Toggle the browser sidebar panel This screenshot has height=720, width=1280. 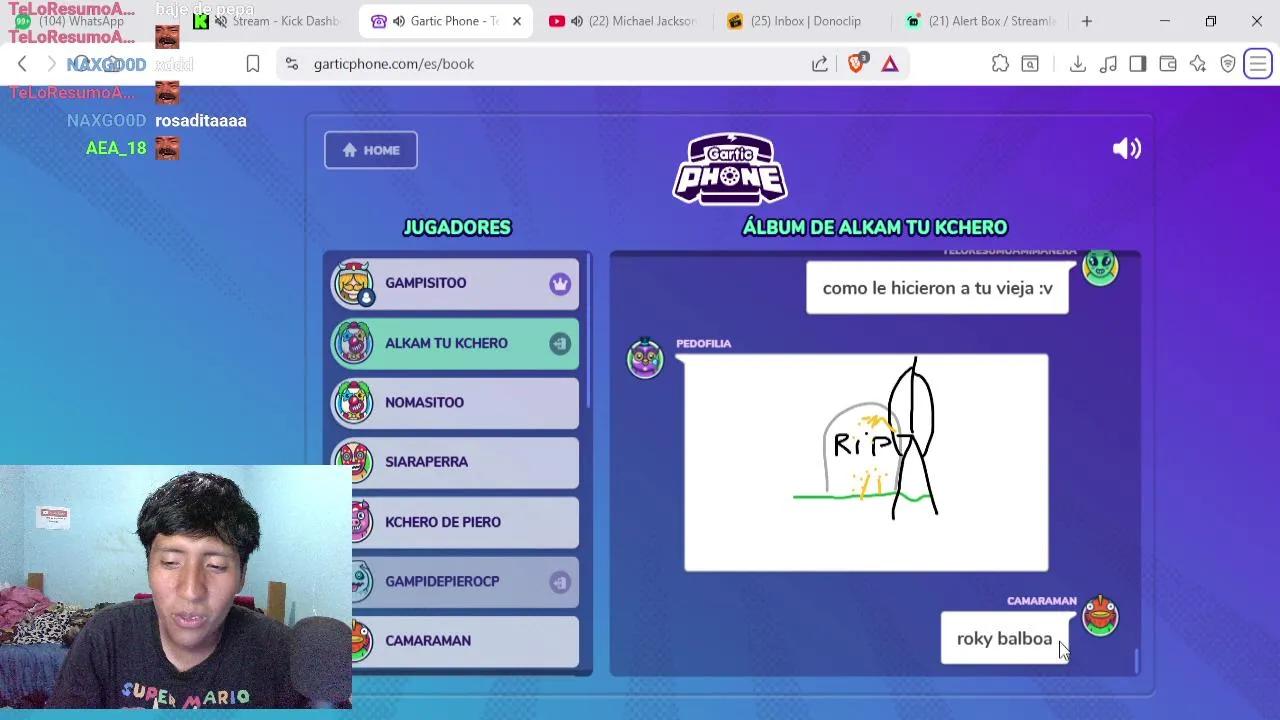click(1138, 64)
